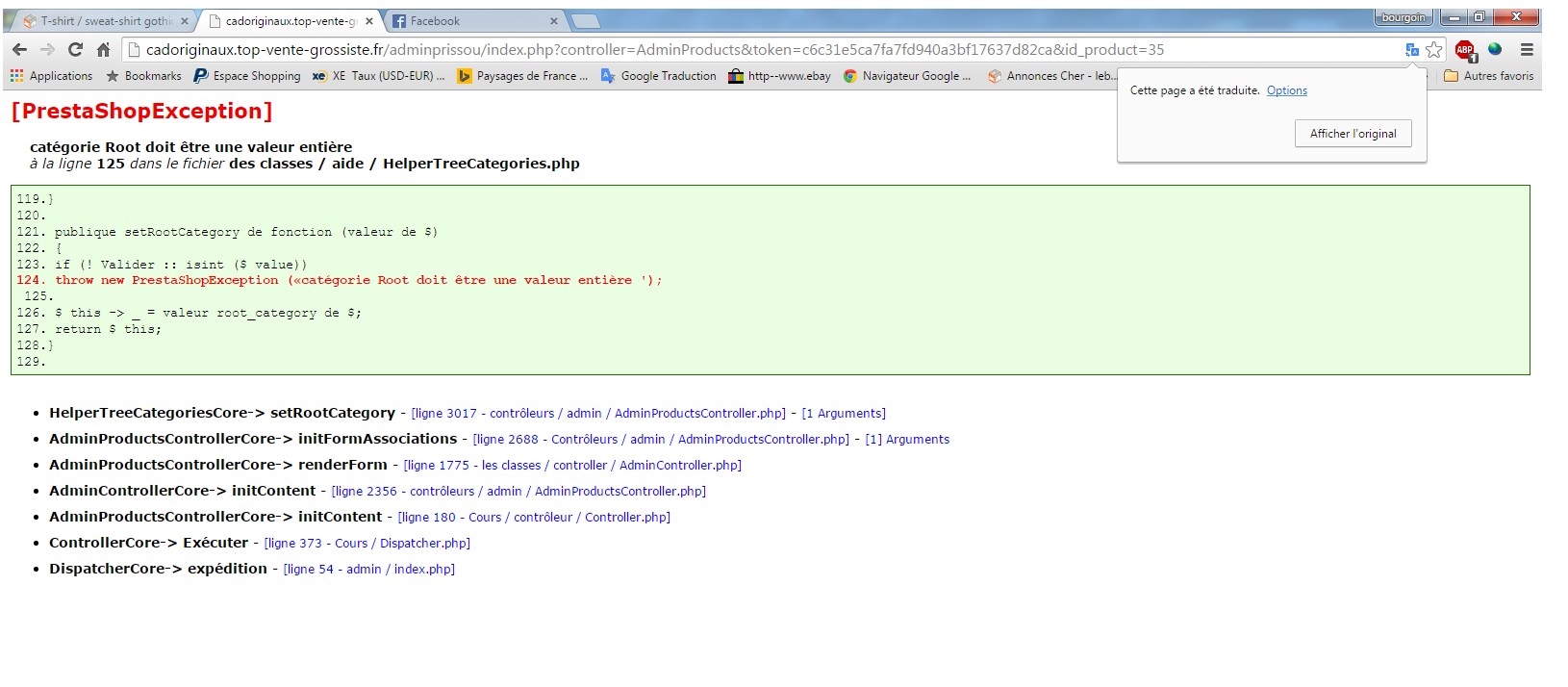Click Options in translate popup
The width and height of the screenshot is (1568, 687).
(x=1286, y=90)
